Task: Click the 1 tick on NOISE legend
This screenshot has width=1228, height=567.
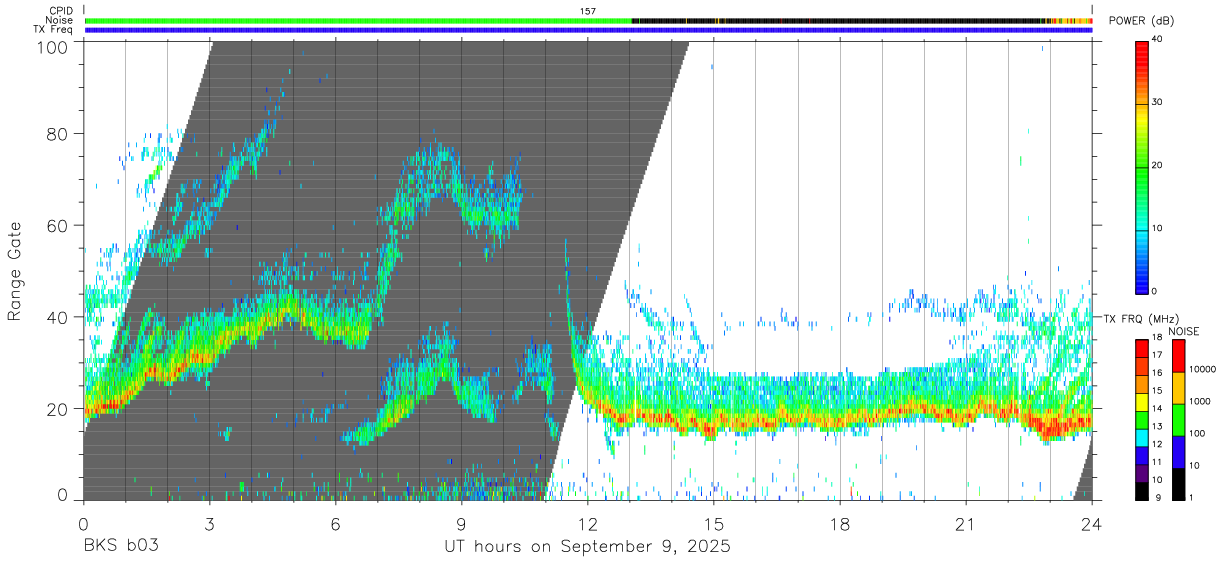Action: [x=1190, y=497]
